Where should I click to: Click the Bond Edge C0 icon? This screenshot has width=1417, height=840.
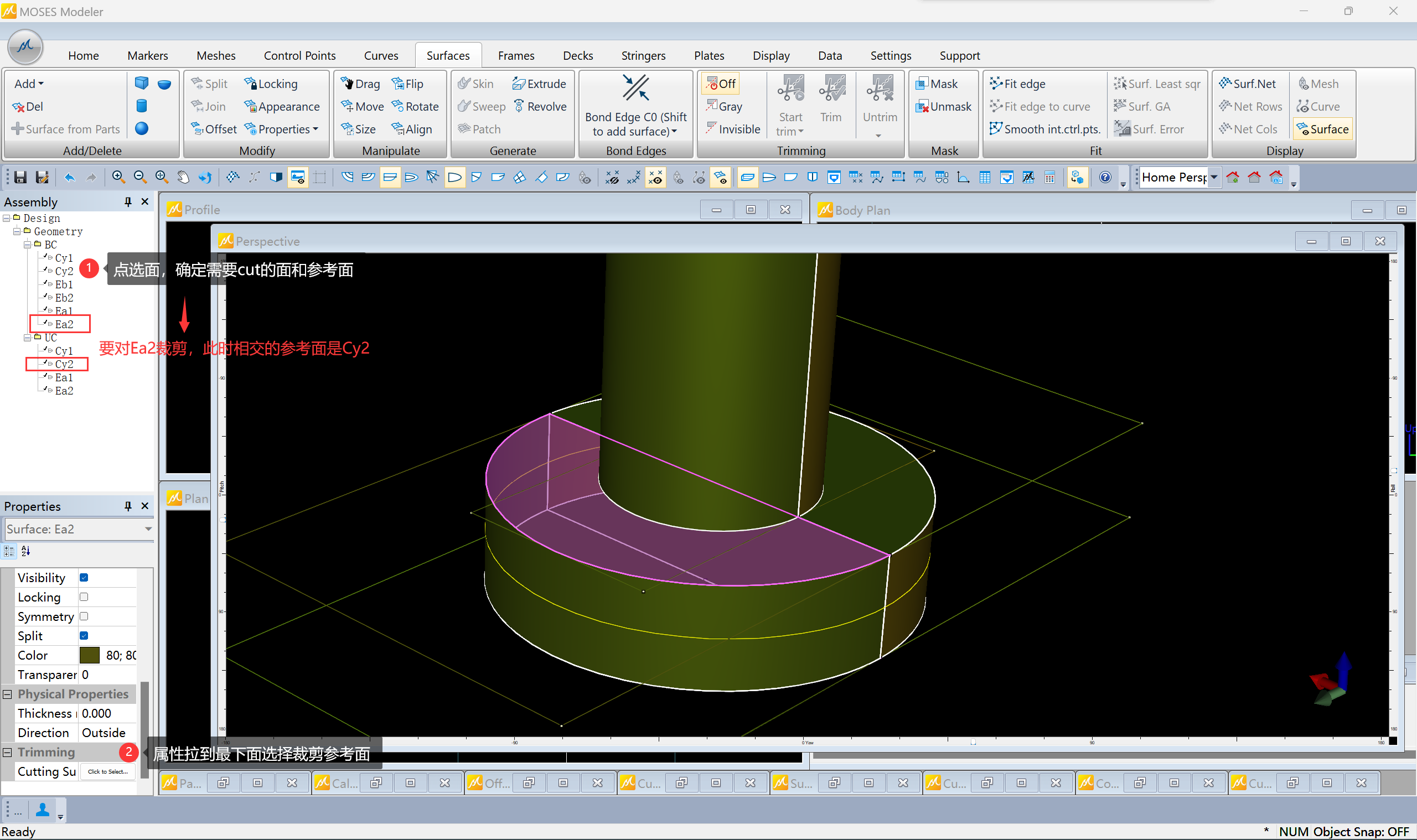tap(635, 89)
